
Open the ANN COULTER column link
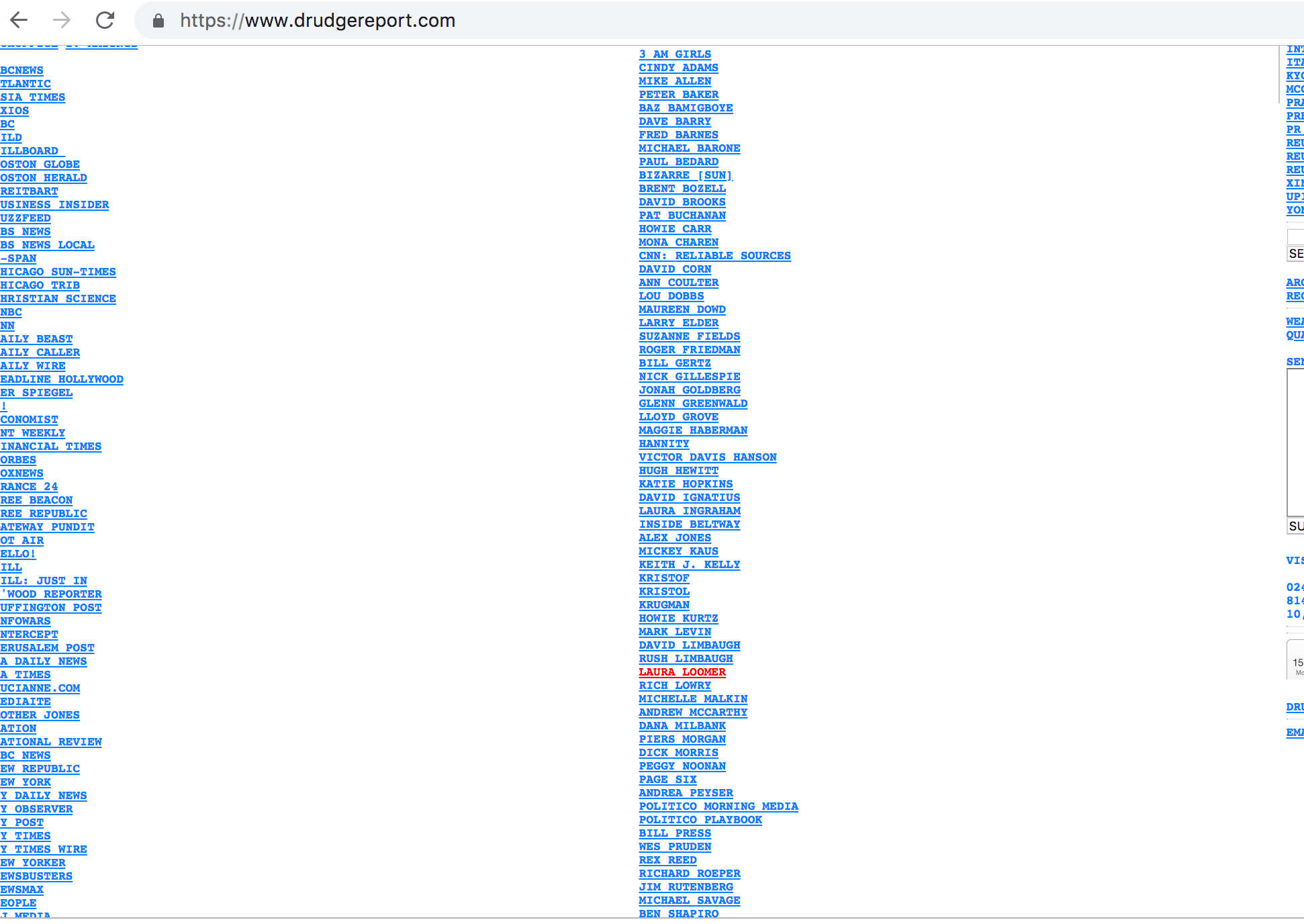point(678,282)
